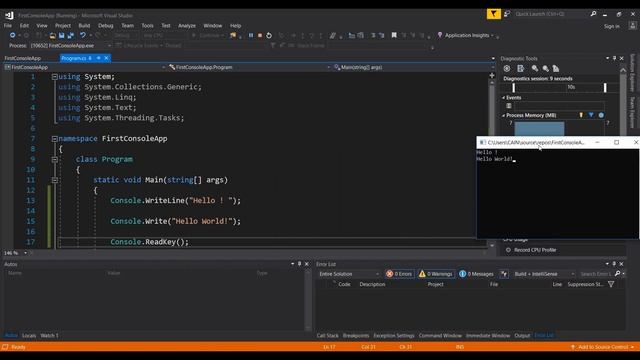The width and height of the screenshot is (640, 360).
Task: Click the account avatar icon near Sign in
Action: pyautogui.click(x=632, y=26)
